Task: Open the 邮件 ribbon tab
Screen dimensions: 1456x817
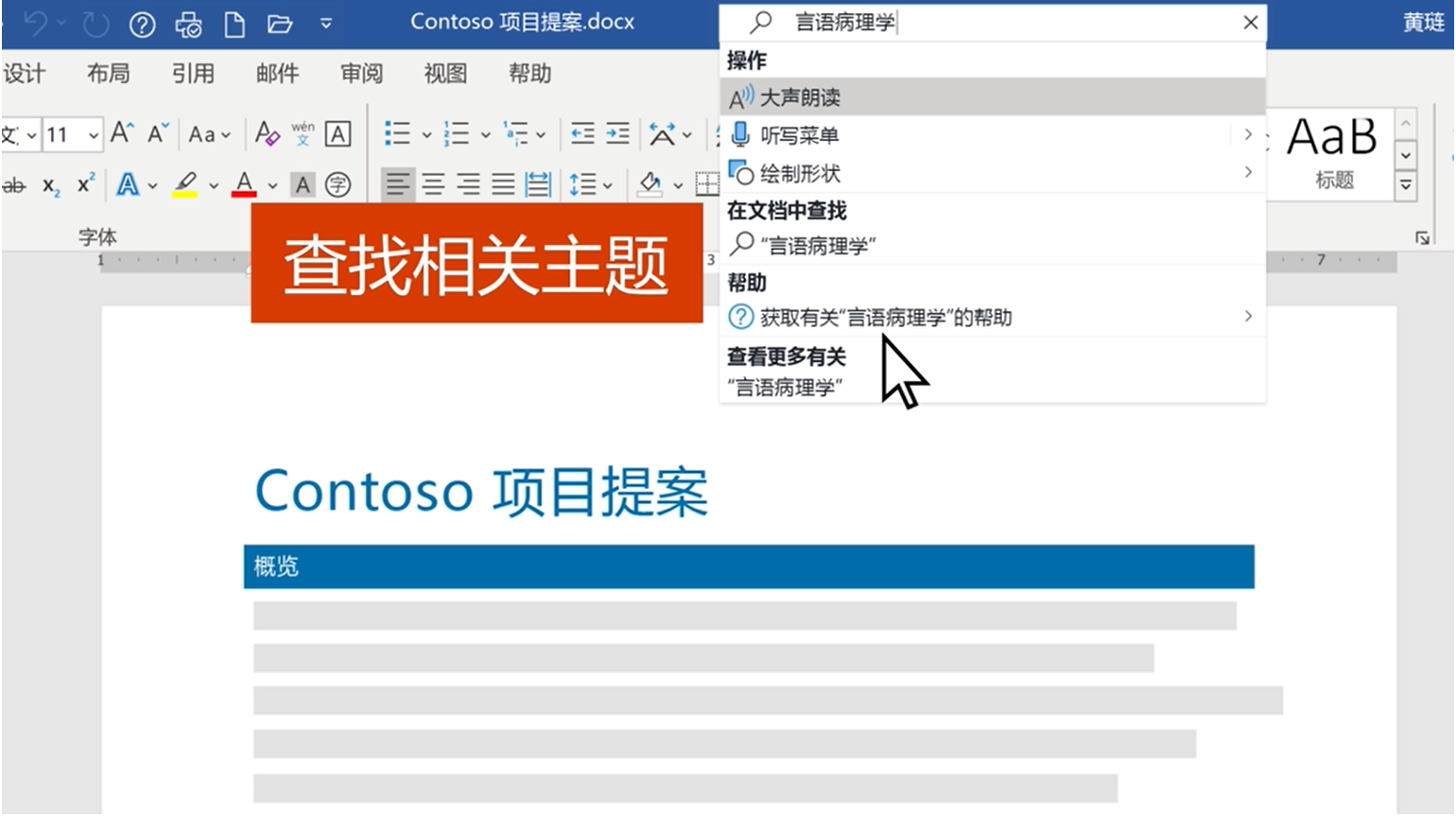Action: click(x=277, y=74)
